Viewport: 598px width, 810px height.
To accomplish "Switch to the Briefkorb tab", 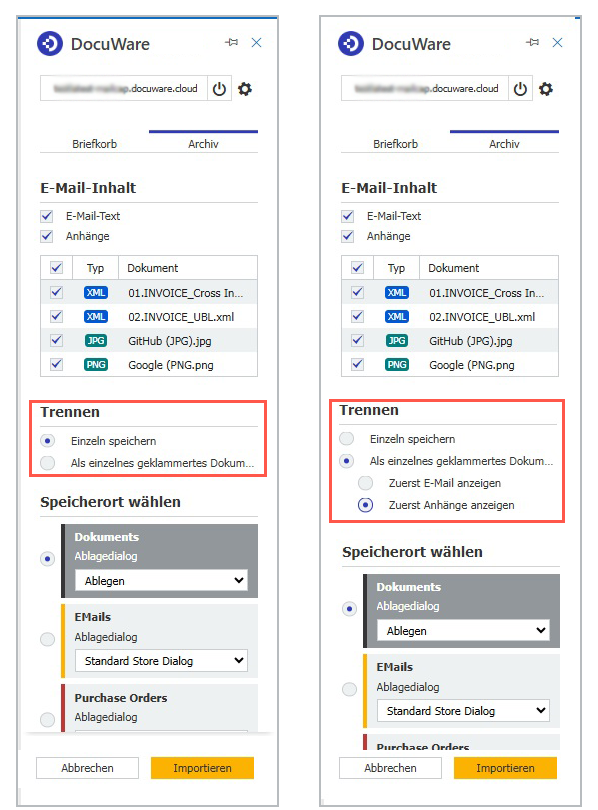I will pos(95,143).
